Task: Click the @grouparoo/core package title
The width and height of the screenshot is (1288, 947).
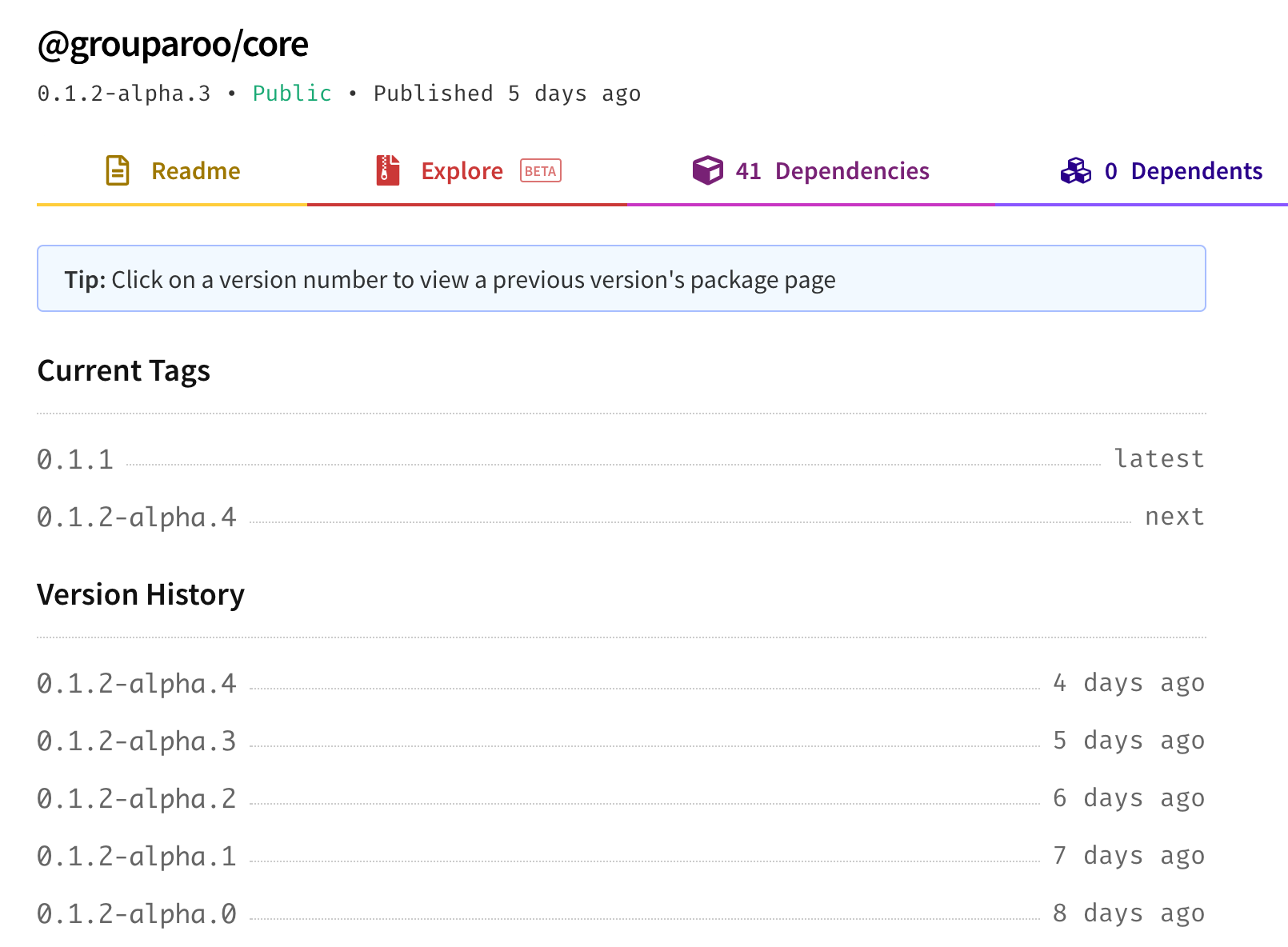Action: coord(173,45)
